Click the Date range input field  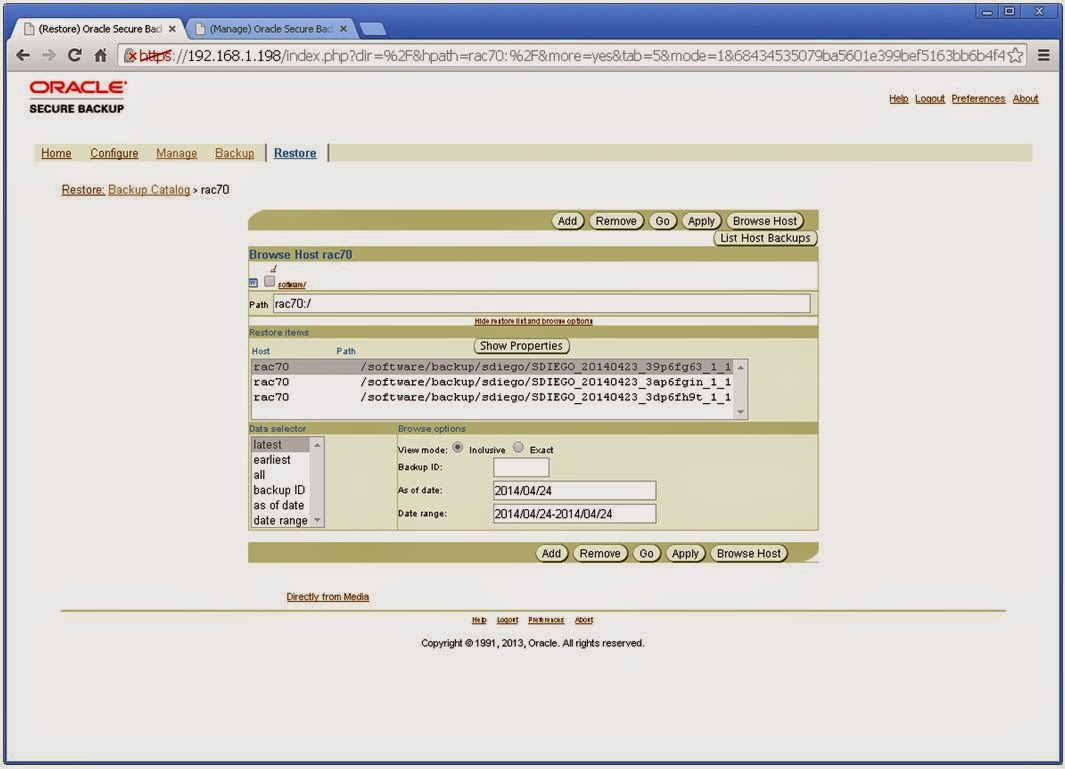[575, 514]
